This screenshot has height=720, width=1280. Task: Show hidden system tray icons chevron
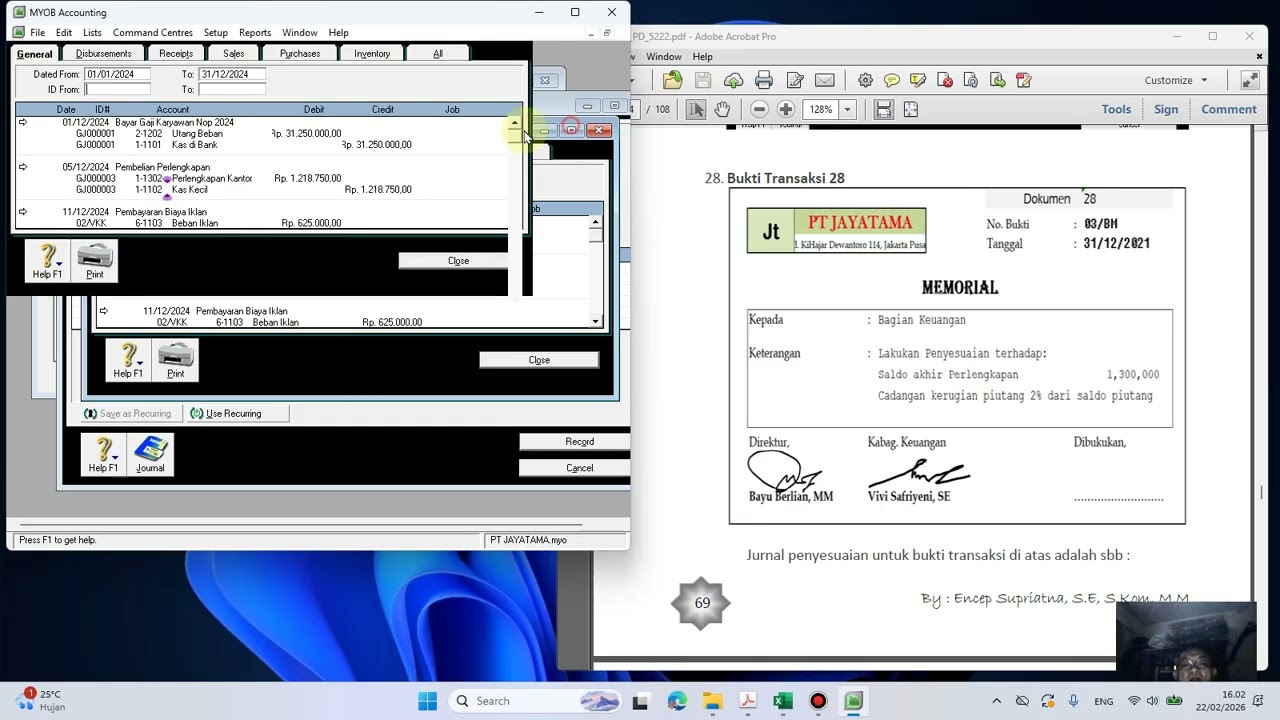(x=996, y=701)
